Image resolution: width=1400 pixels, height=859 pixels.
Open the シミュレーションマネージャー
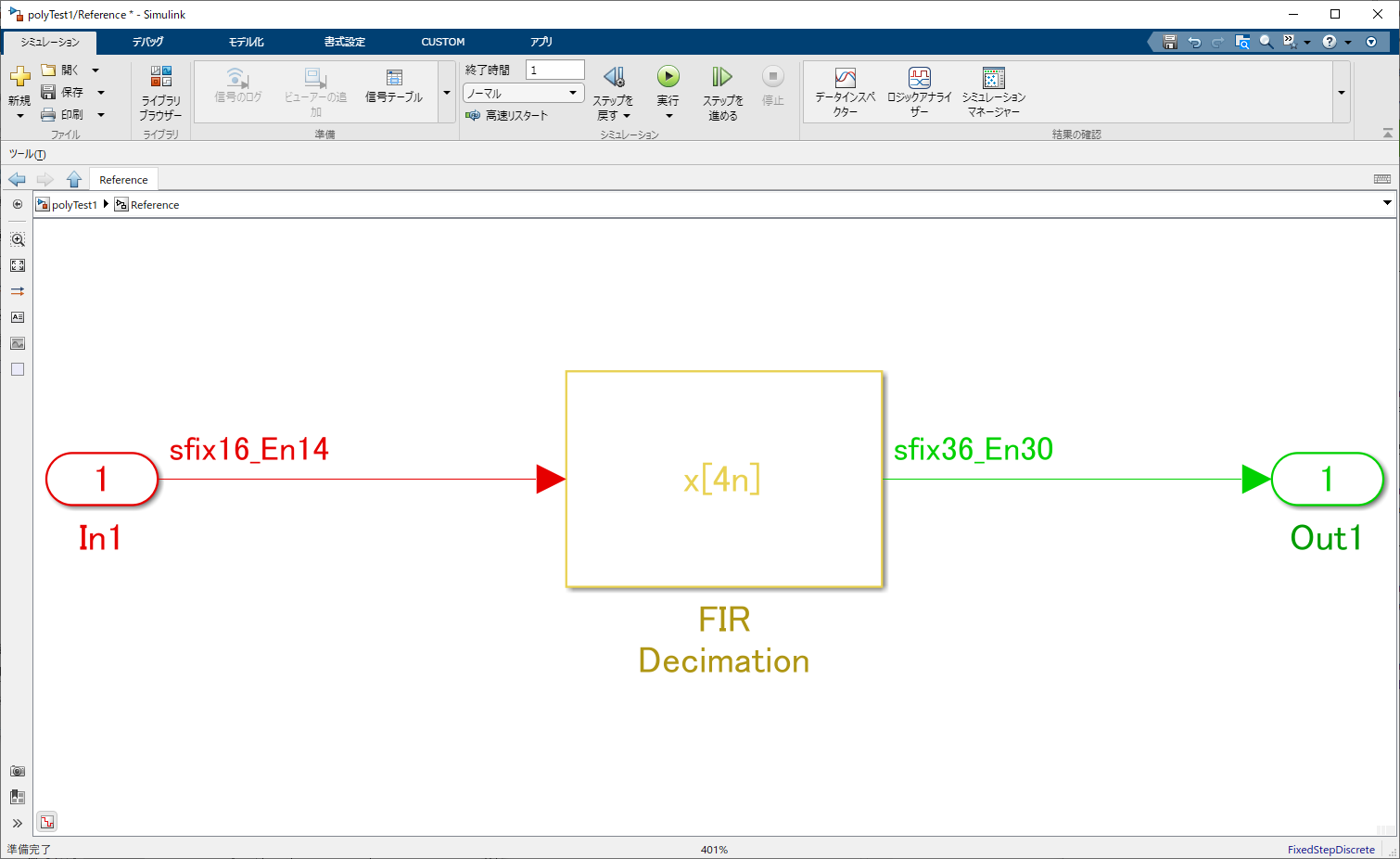[x=993, y=92]
